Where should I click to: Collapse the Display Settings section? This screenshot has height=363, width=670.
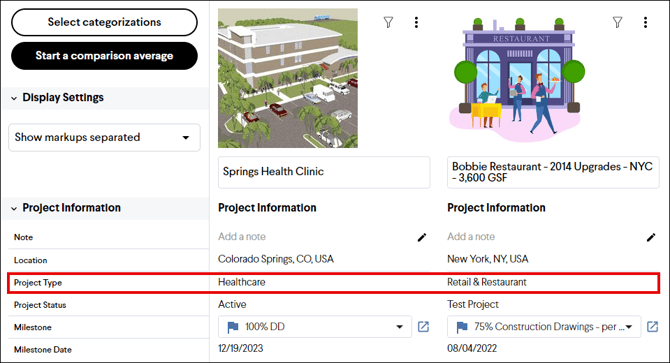[x=14, y=98]
